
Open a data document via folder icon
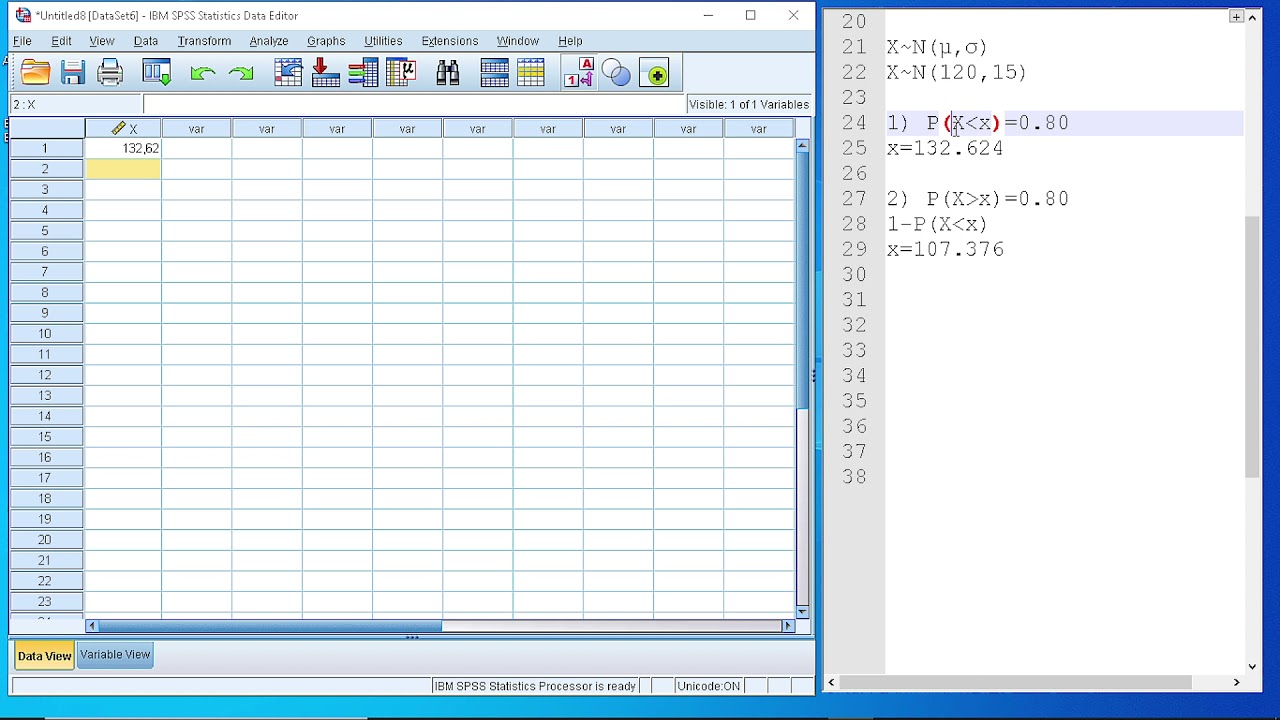[35, 73]
